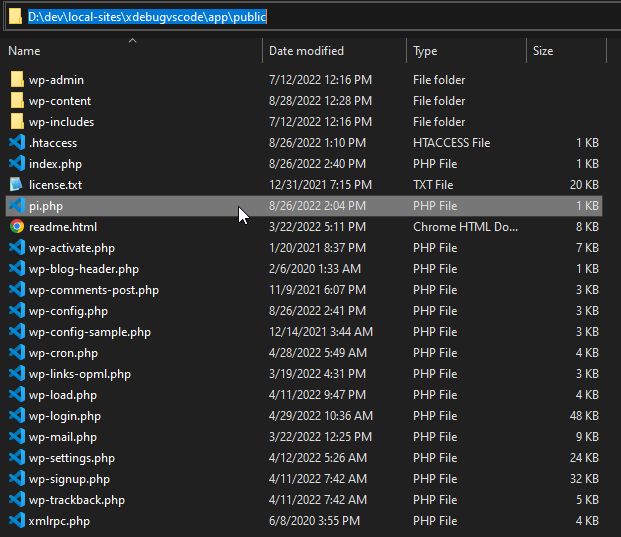Click the 6/8/2020 3:55 PM date cell
Viewport: 621px width, 537px height.
tap(314, 520)
